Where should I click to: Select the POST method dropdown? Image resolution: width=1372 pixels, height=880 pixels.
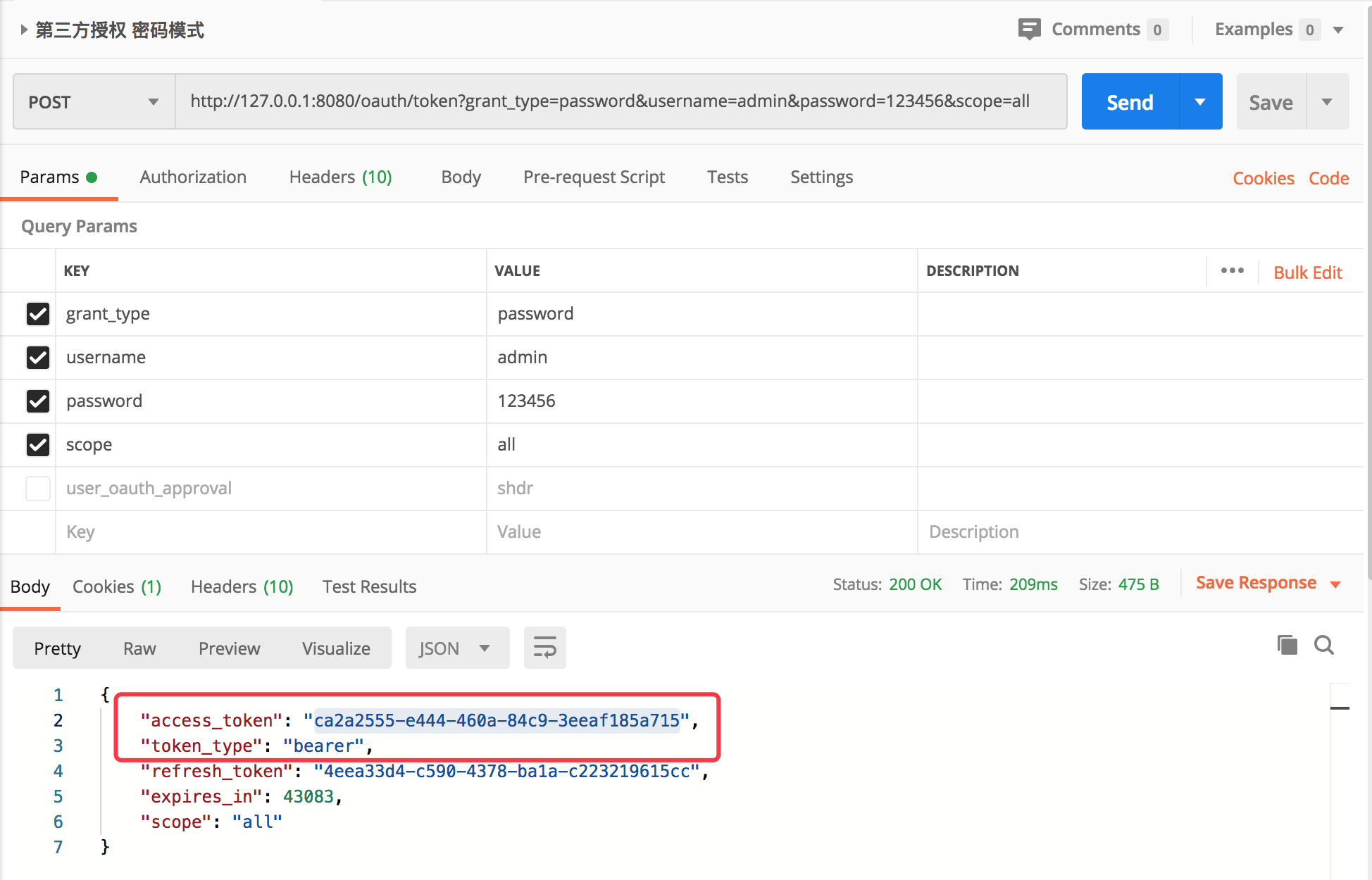[x=91, y=101]
